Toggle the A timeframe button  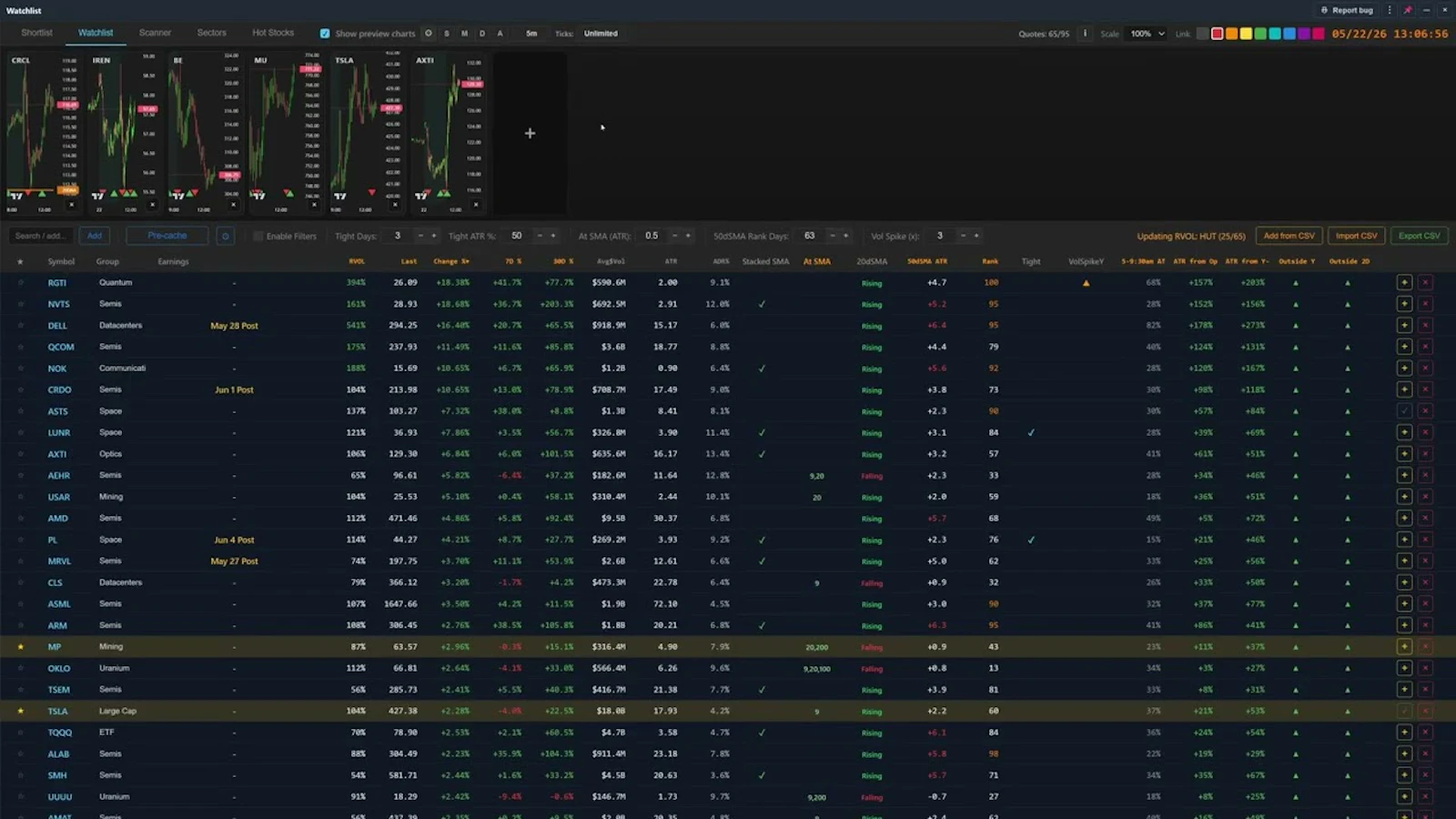coord(500,34)
